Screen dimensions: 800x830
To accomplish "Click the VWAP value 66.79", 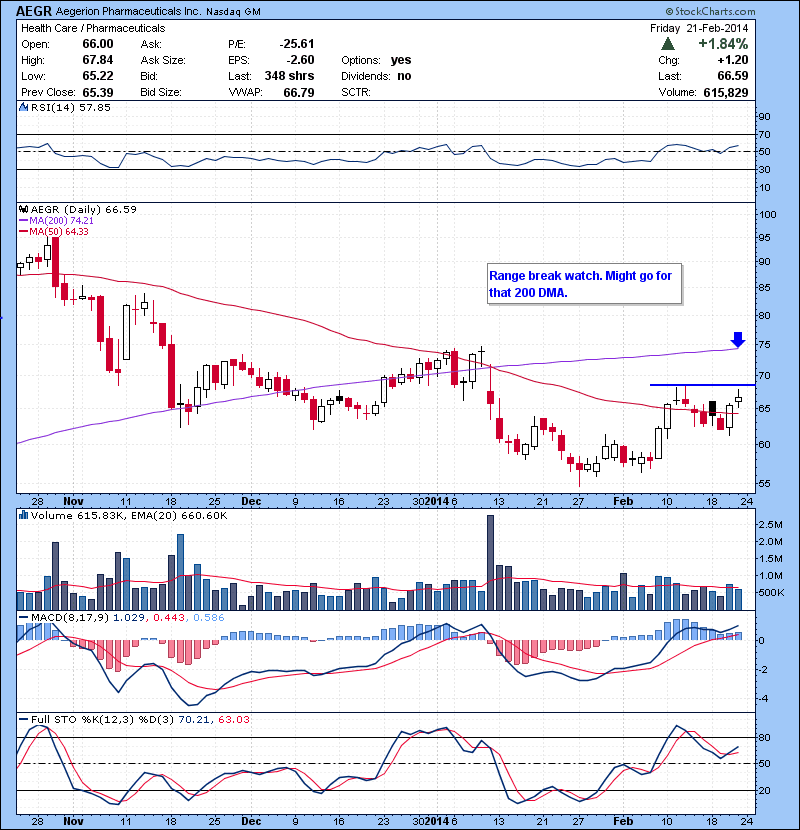I will [299, 93].
